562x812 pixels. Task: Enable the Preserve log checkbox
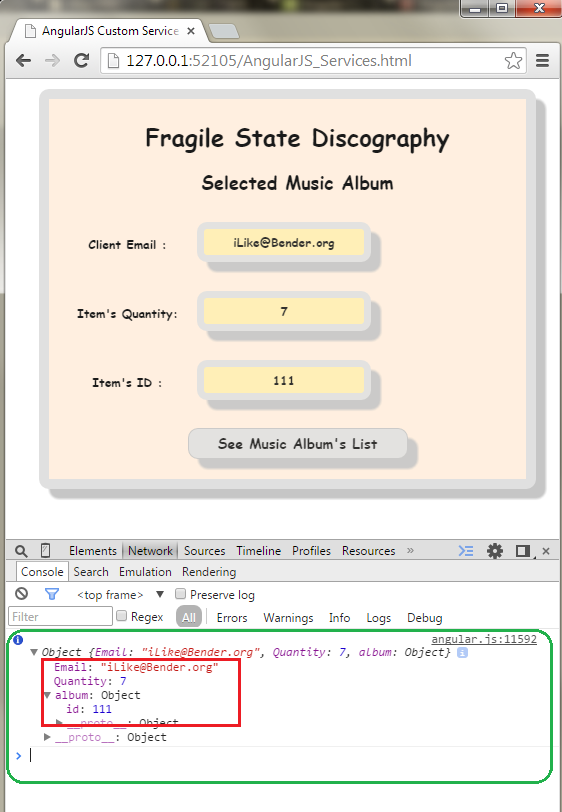coord(181,593)
